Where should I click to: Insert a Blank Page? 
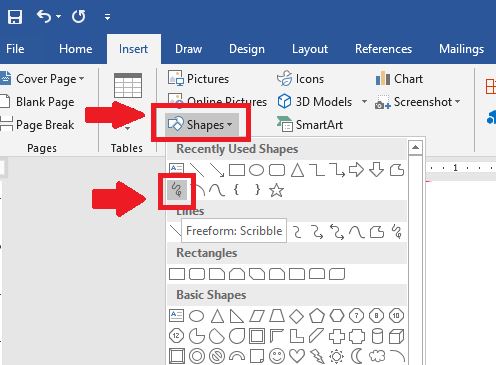(x=37, y=102)
